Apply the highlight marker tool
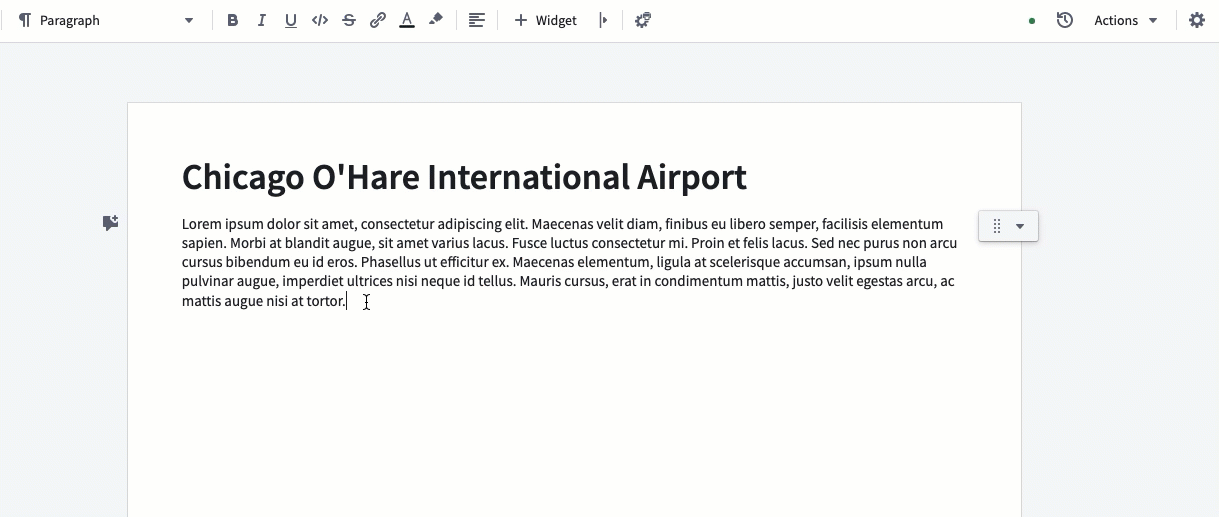The image size is (1219, 517). 436,20
